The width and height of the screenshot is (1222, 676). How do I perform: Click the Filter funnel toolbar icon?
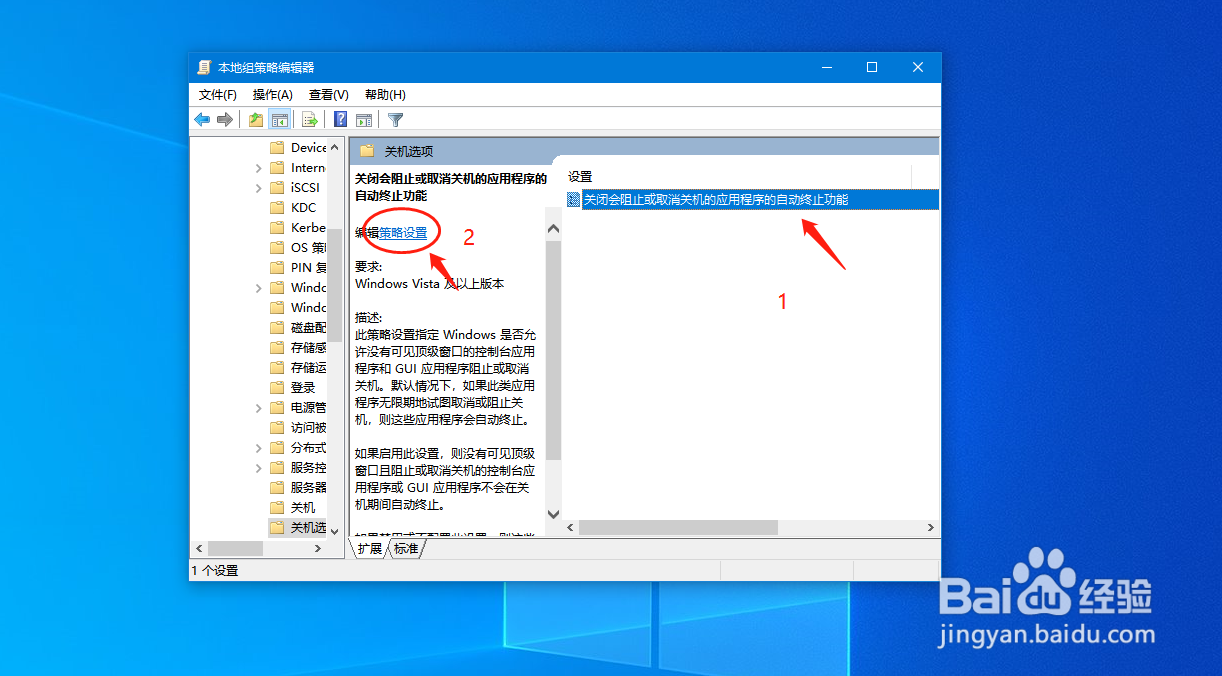(396, 120)
